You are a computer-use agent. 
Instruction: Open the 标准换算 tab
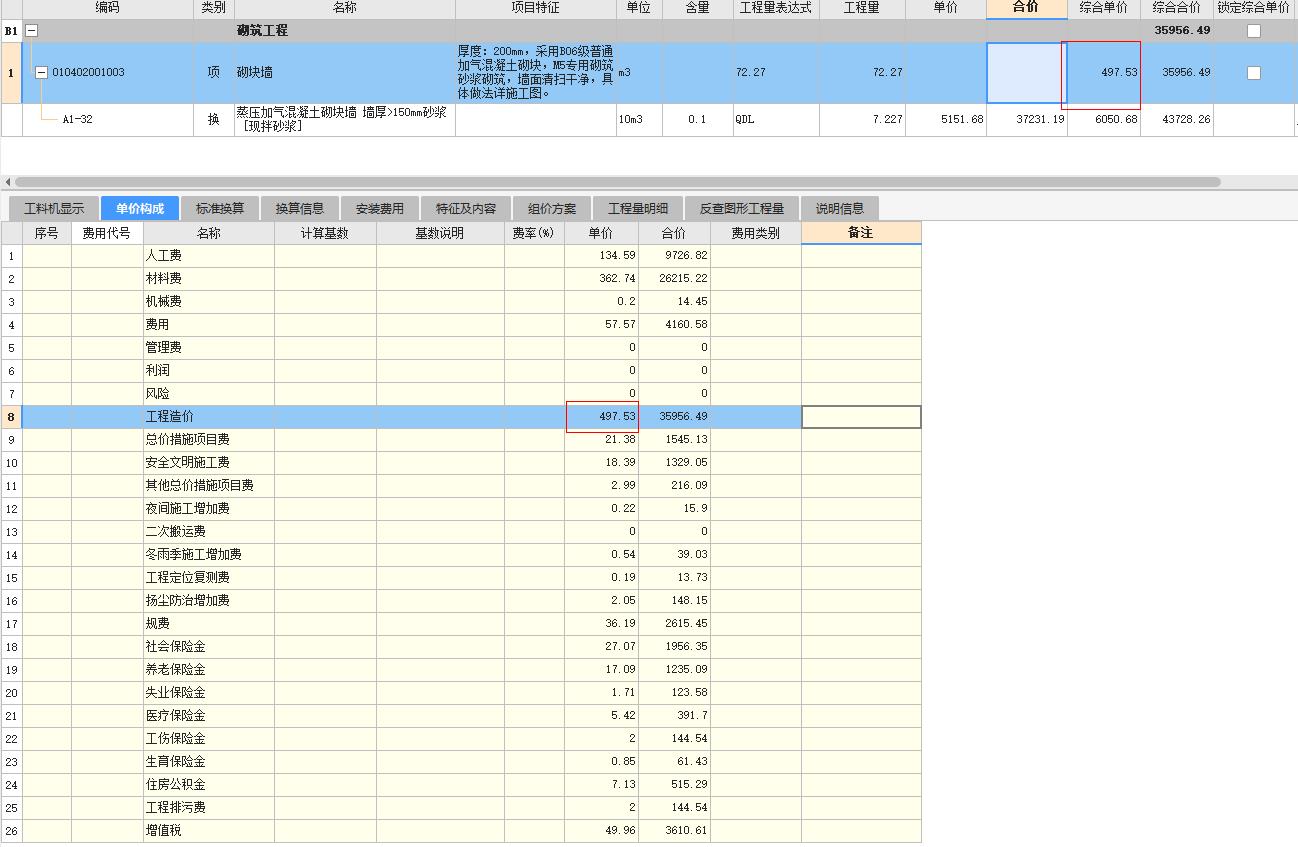tap(220, 209)
